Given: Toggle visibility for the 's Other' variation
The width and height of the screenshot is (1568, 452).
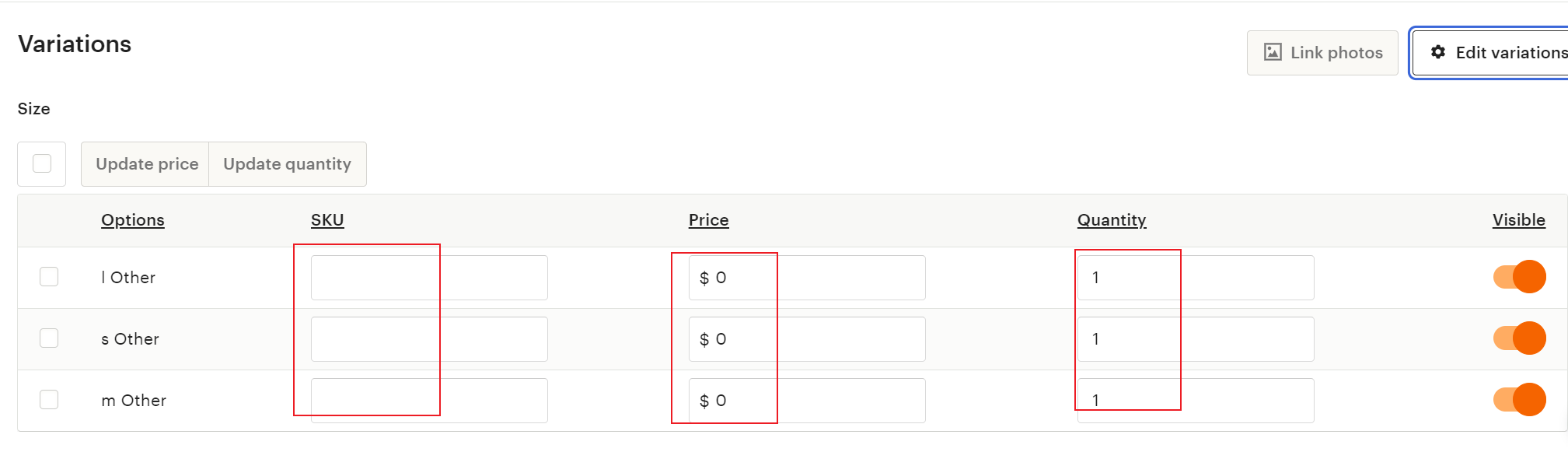Looking at the screenshot, I should 1519,338.
